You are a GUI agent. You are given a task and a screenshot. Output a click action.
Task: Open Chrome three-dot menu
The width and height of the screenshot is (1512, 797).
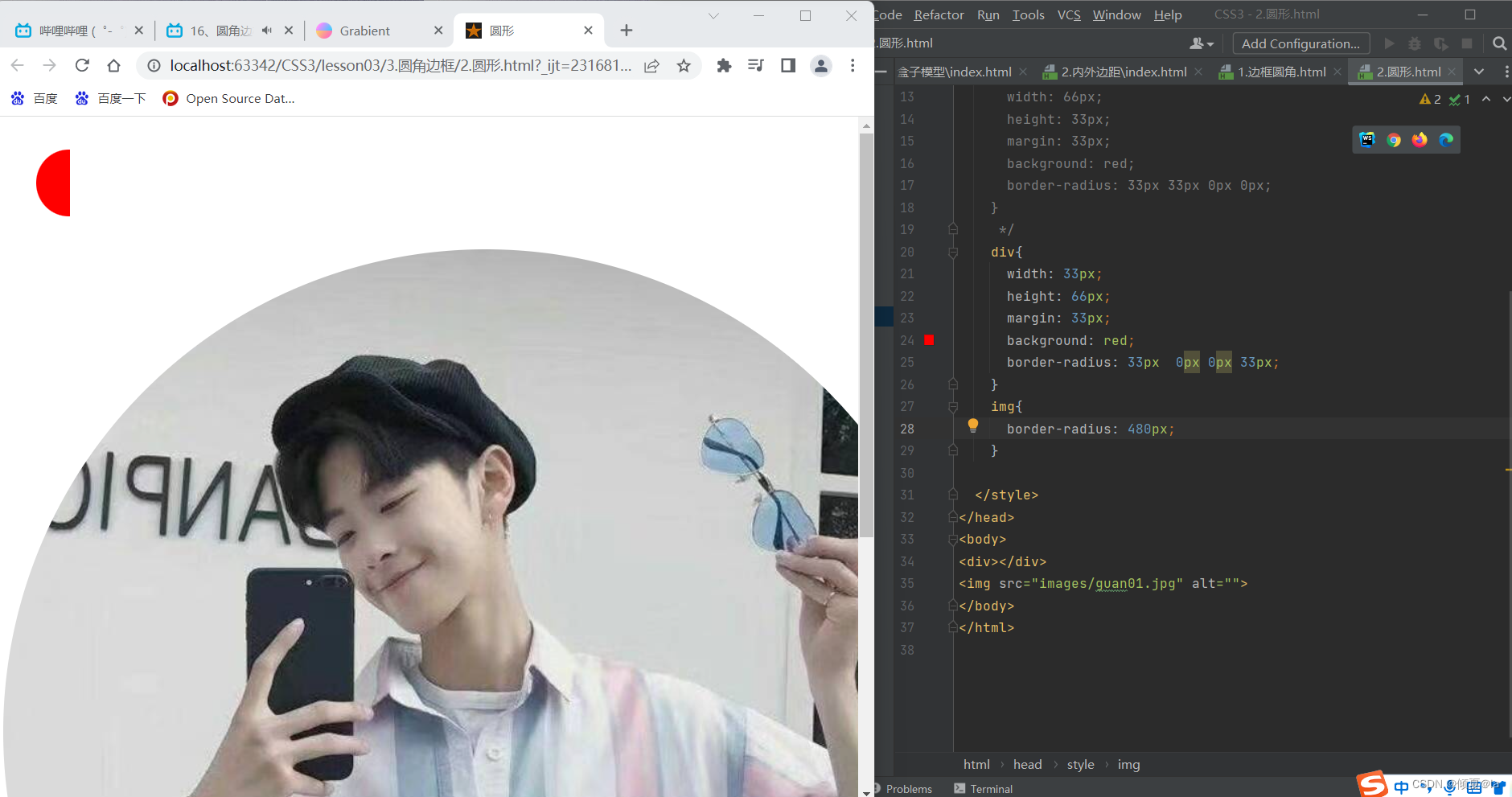pyautogui.click(x=853, y=65)
